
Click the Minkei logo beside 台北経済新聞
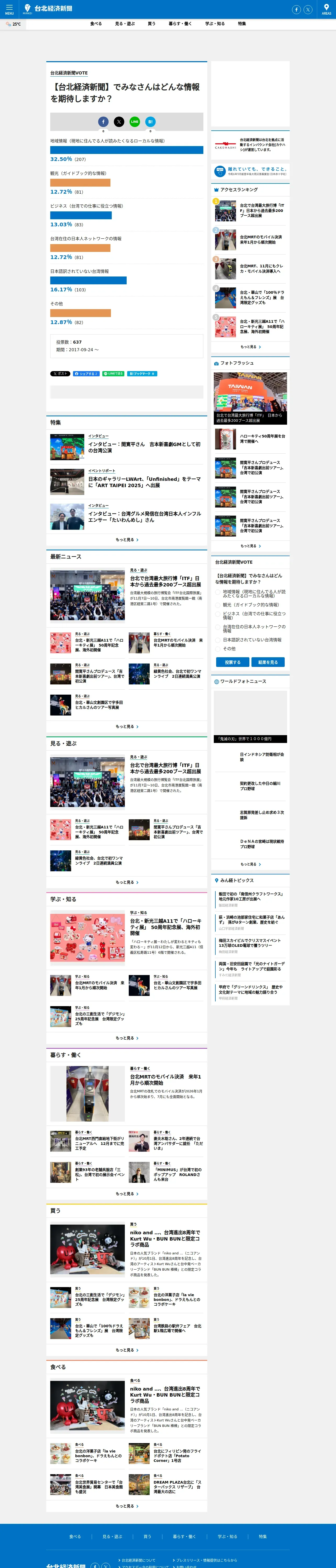(27, 9)
